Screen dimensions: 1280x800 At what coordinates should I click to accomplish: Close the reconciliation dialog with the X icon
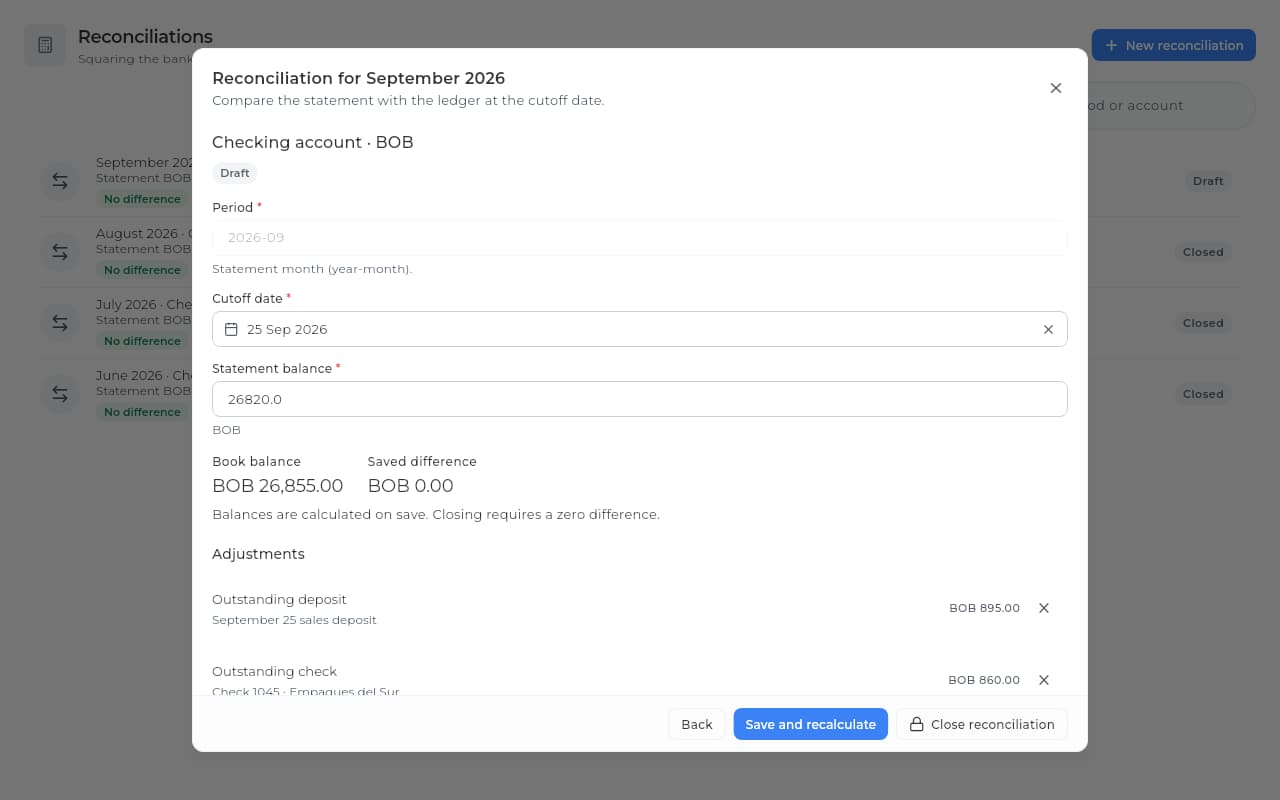tap(1055, 88)
